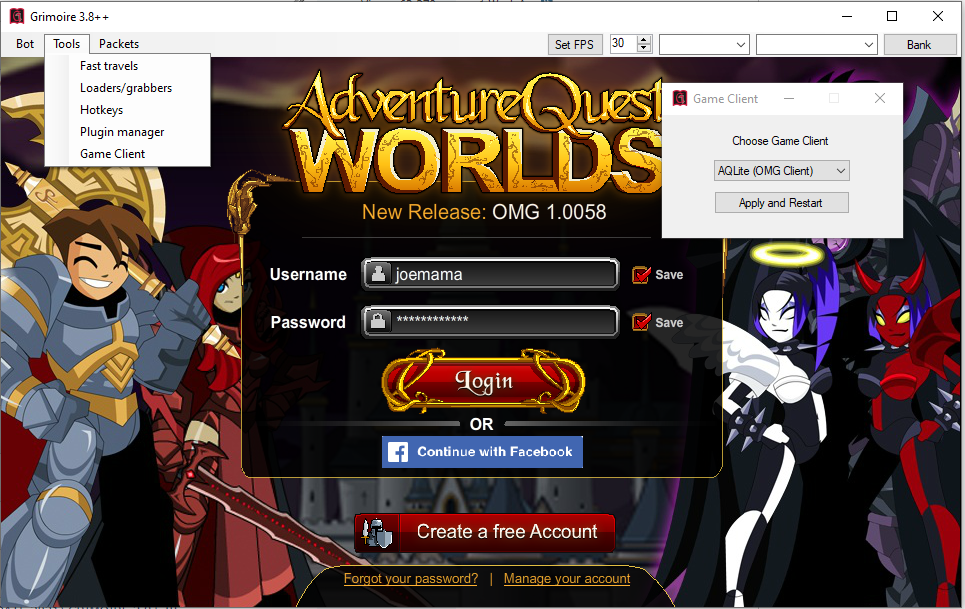Toggle the Save username checkbox

(641, 274)
